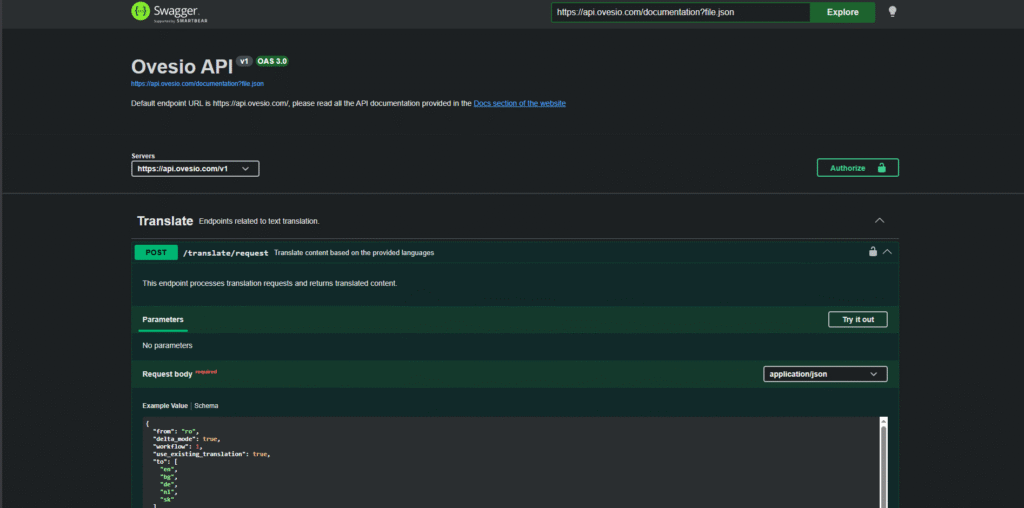Select the Example Value tab
The height and width of the screenshot is (508, 1024).
point(165,406)
